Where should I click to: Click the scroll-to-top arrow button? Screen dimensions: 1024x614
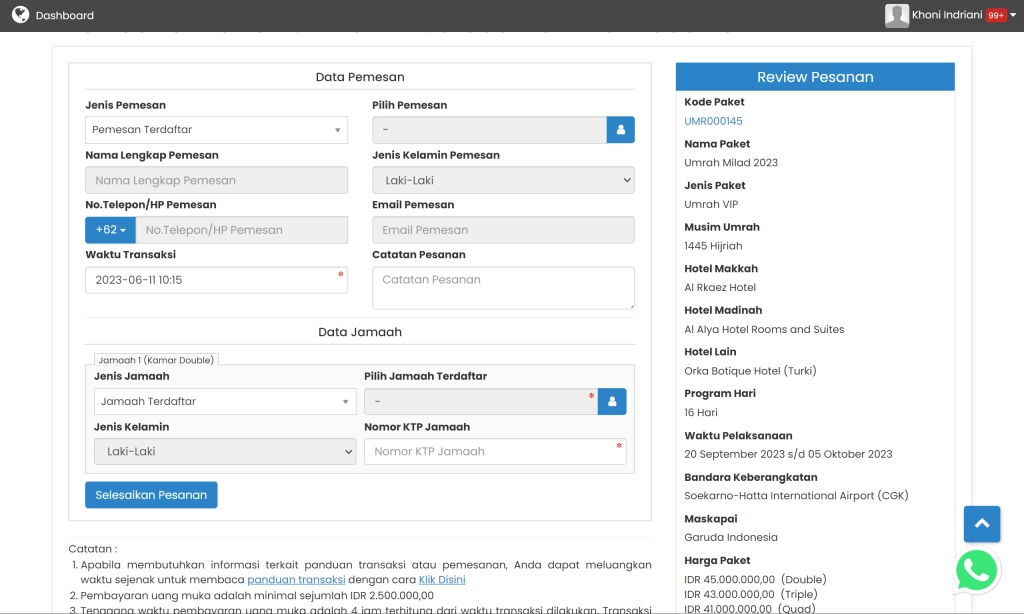point(981,523)
